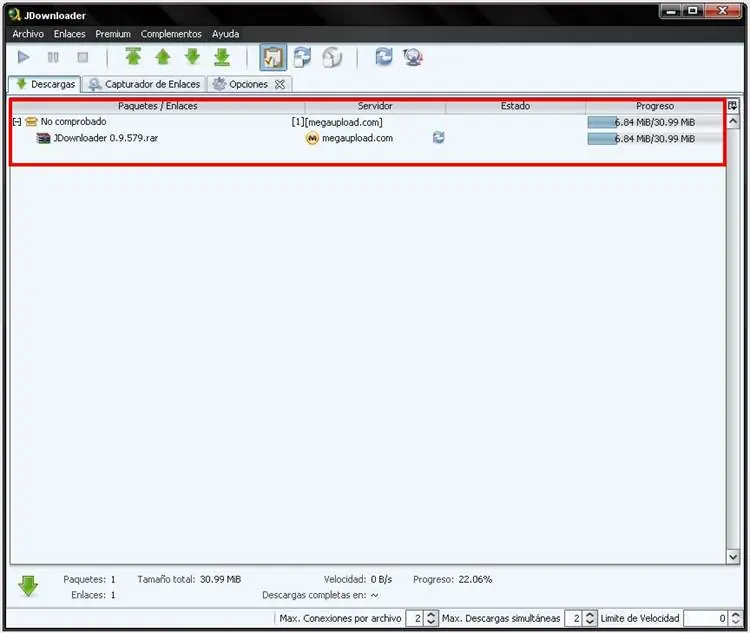
Task: Click the update globe icon in toolbar
Action: (413, 57)
